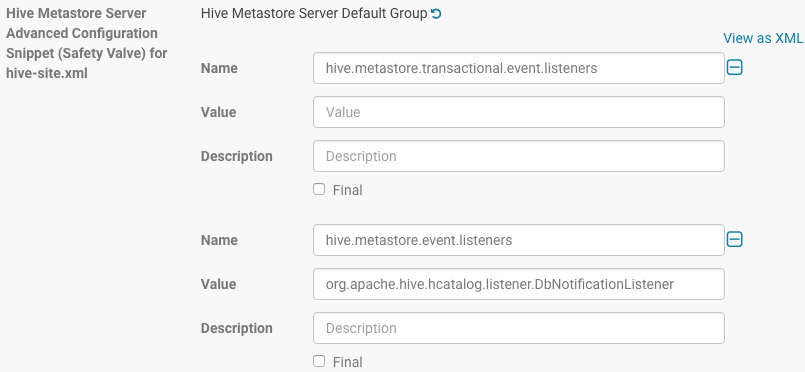
Task: Focus the Name field containing hive.metastore.event.listeners
Action: pyautogui.click(x=519, y=240)
